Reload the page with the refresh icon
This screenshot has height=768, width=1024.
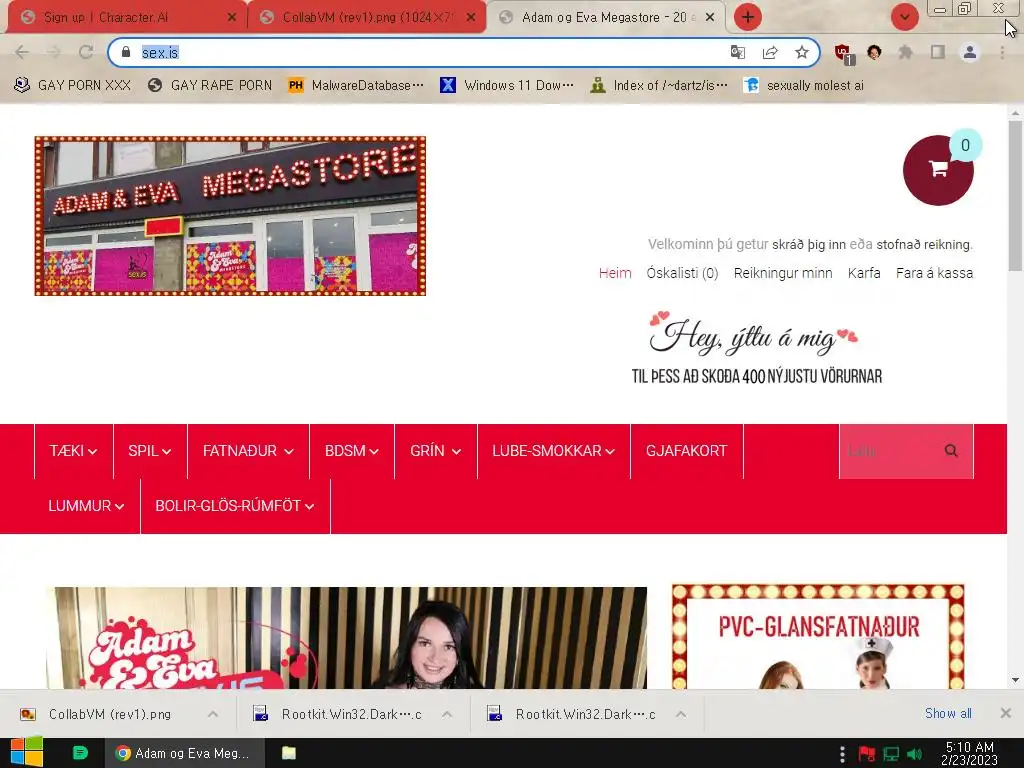click(86, 52)
